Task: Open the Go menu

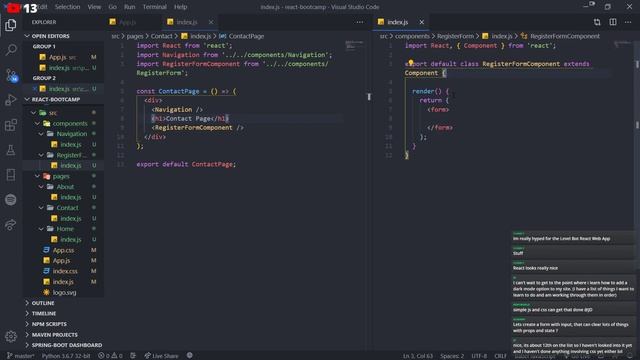Action: click(x=113, y=7)
